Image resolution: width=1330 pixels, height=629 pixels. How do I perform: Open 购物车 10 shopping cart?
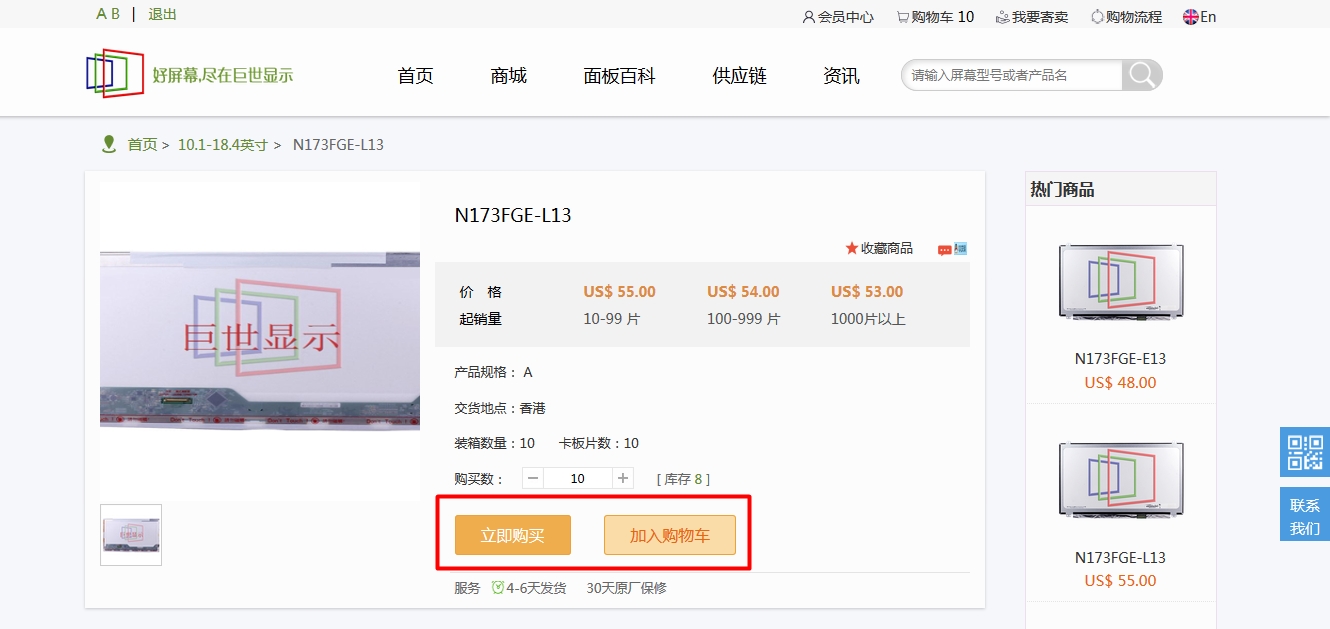[x=935, y=16]
